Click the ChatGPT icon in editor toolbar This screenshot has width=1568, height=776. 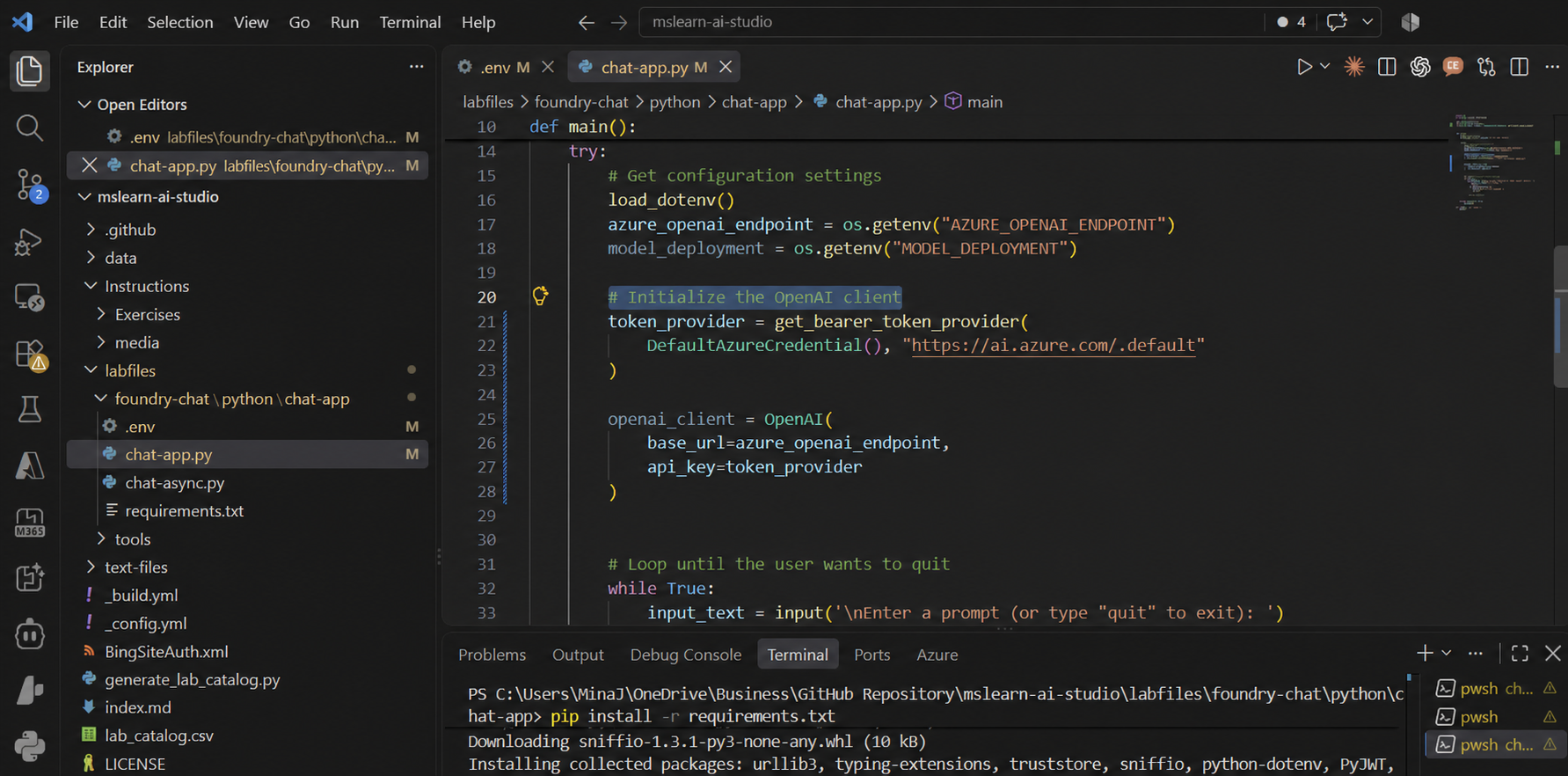pos(1420,67)
